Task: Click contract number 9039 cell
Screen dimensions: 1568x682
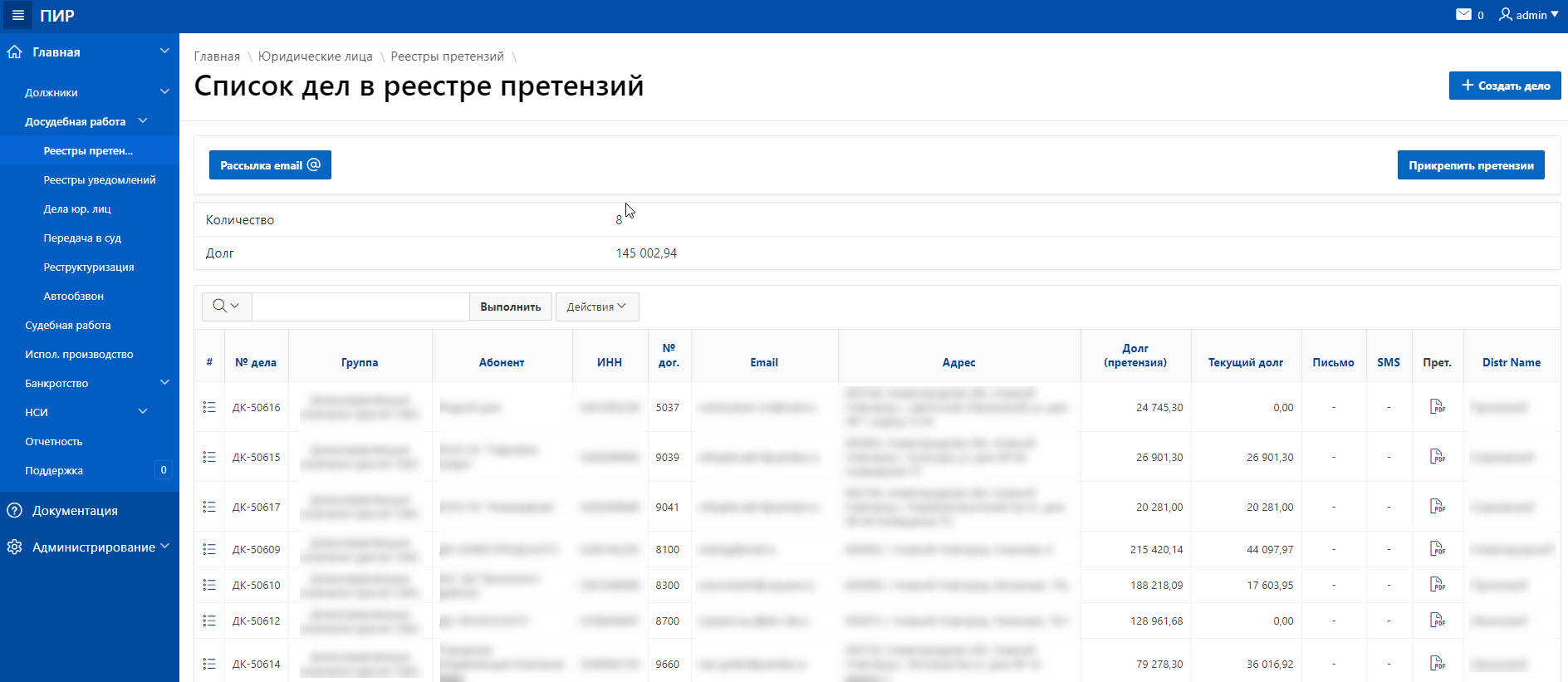Action: pyautogui.click(x=668, y=457)
